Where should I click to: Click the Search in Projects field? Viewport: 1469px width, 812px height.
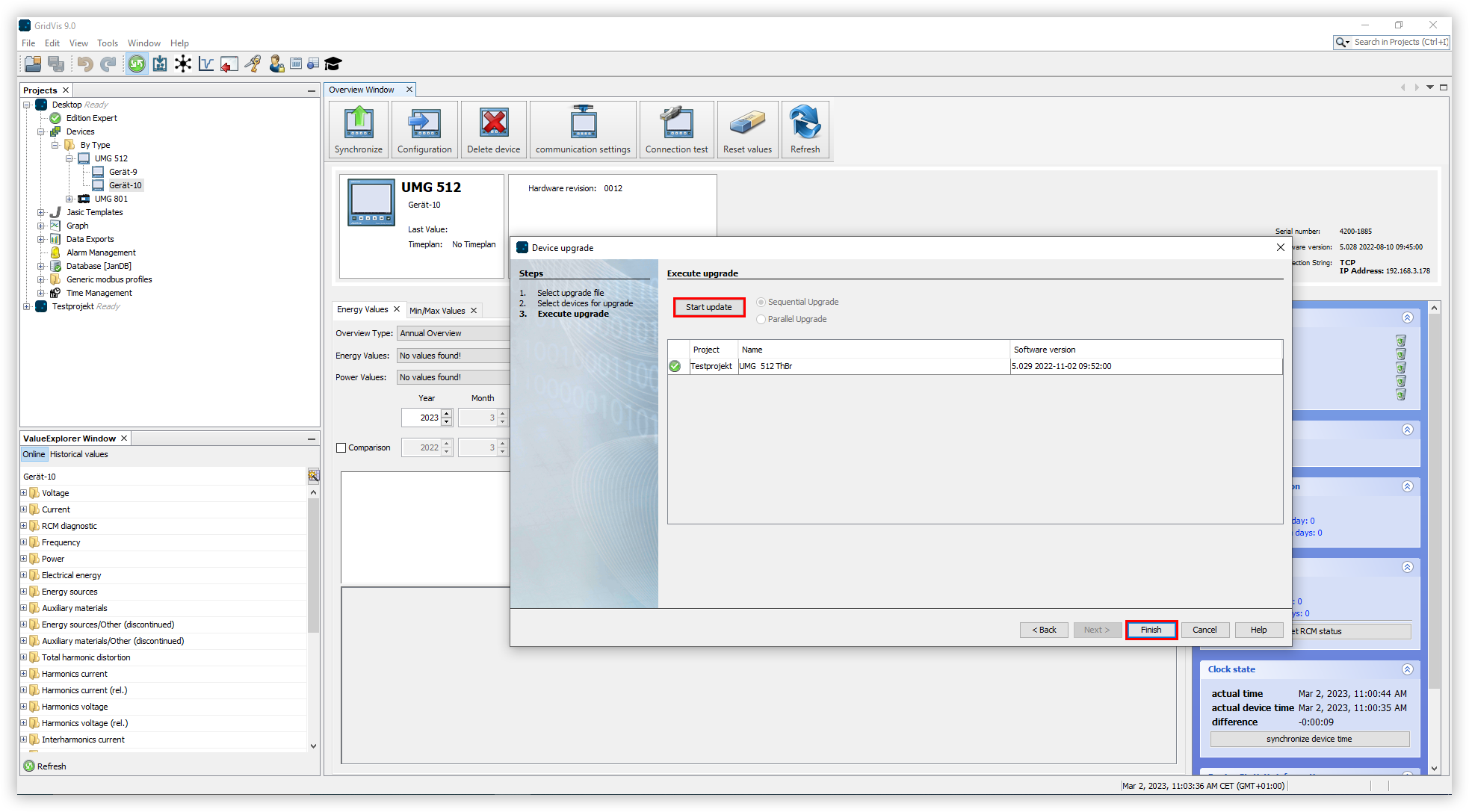tap(1401, 42)
